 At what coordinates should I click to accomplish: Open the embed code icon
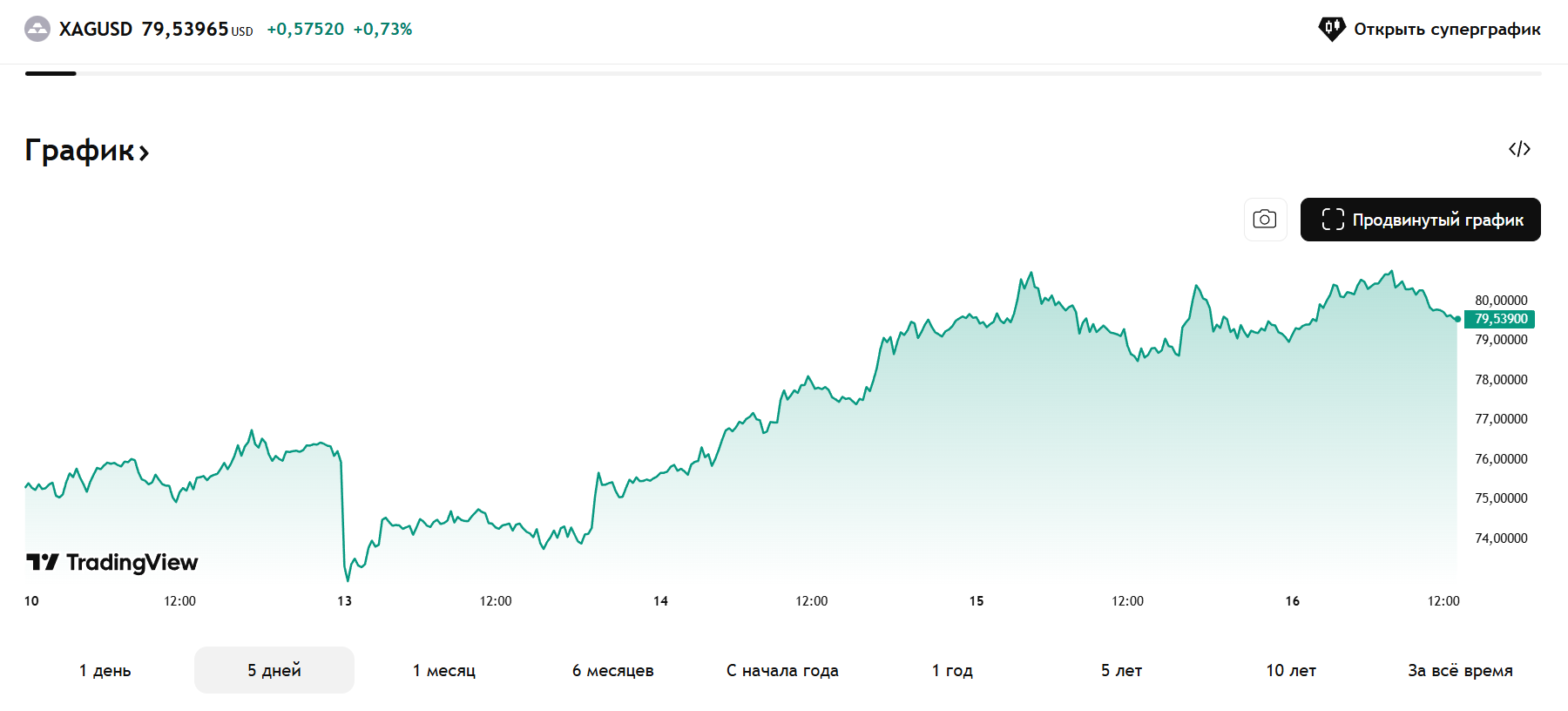[1519, 149]
